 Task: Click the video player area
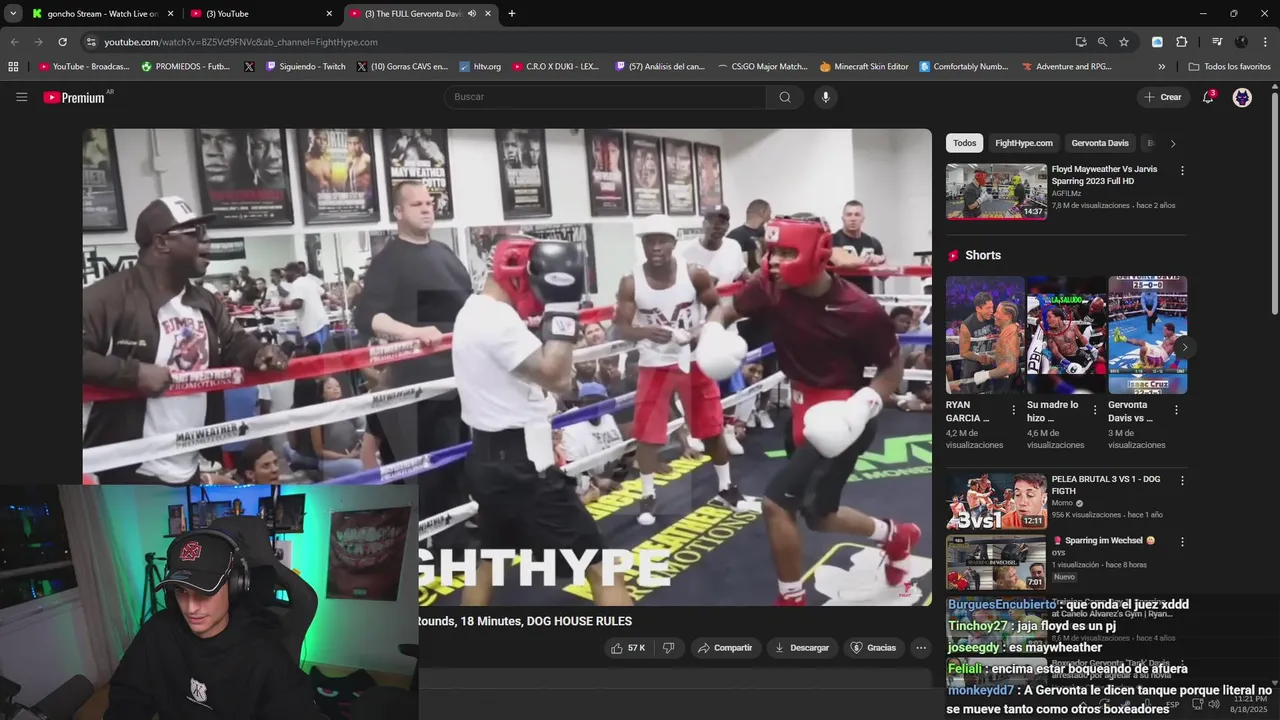click(507, 366)
